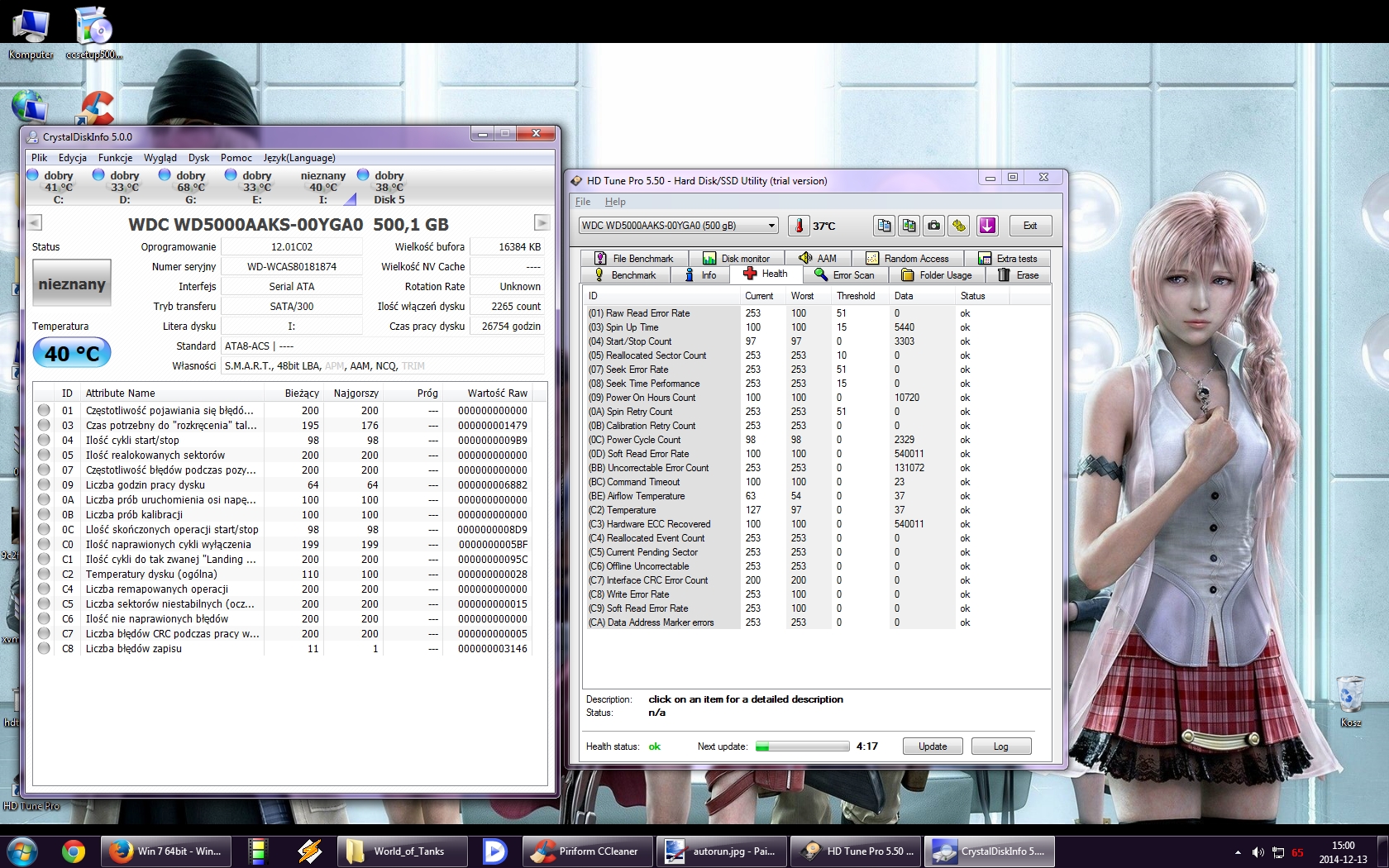Select the Liczba błędów zapisu row
Viewport: 1389px width, 868px height.
click(x=290, y=649)
